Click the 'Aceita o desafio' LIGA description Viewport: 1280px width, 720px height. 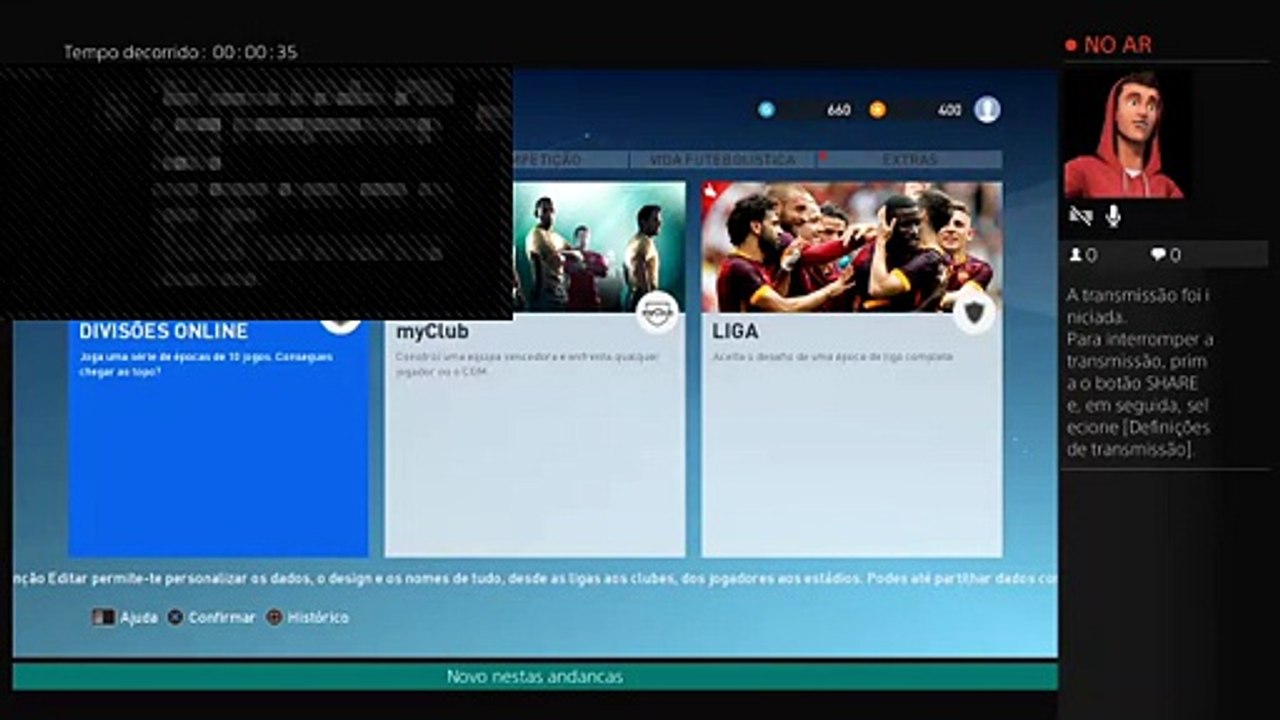coord(832,357)
